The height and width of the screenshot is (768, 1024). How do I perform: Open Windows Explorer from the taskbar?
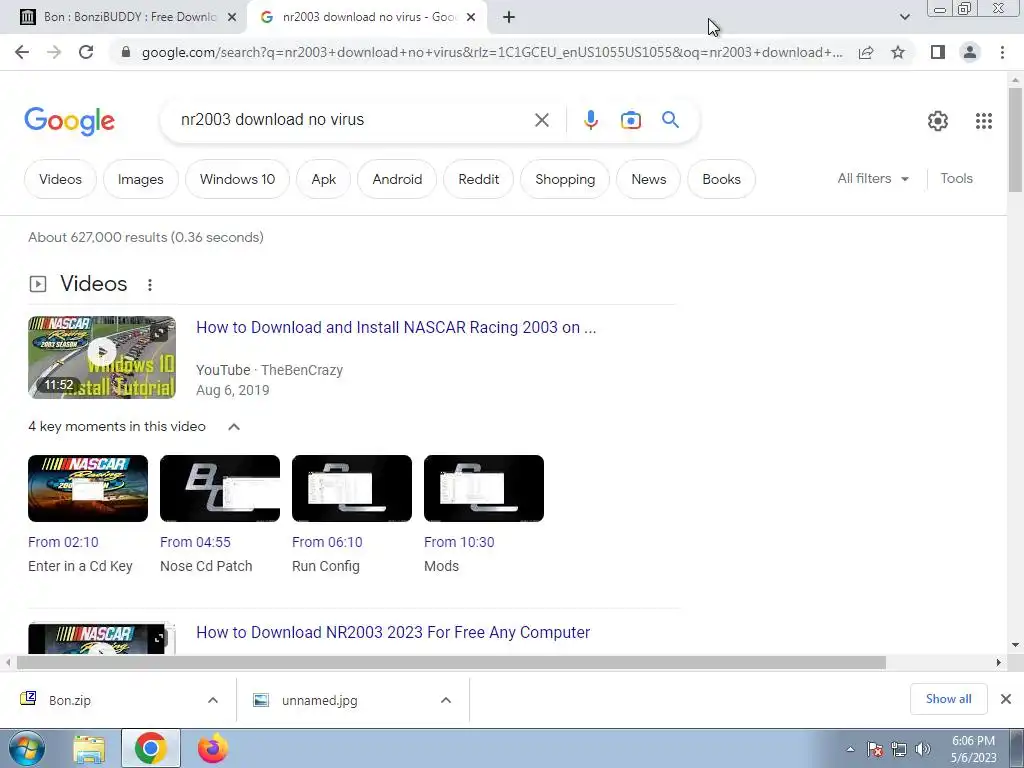point(89,748)
